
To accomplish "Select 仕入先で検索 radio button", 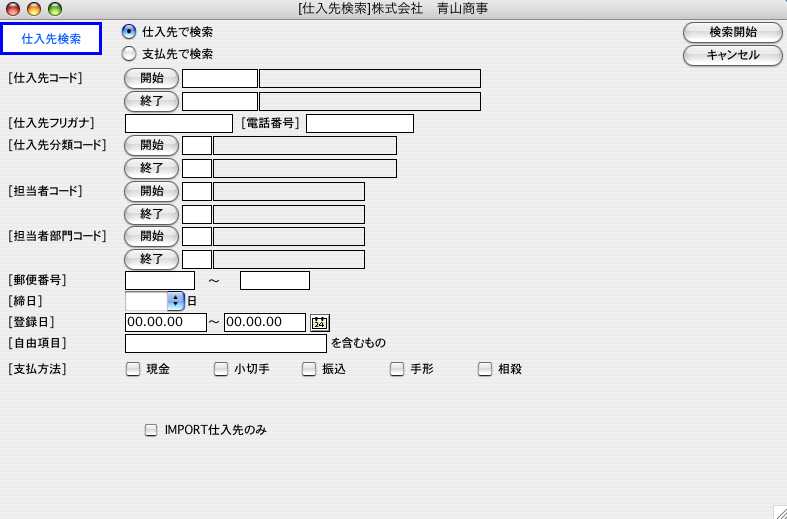I will 129,32.
